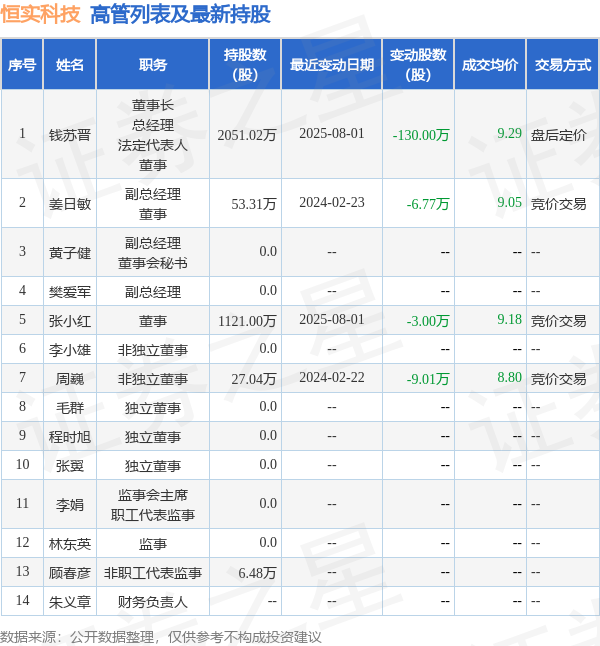Click the 53.31万 holdings value
600x646 pixels.
pos(254,204)
